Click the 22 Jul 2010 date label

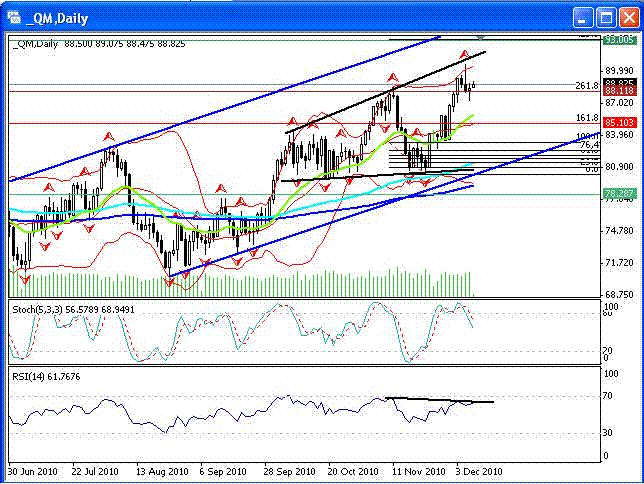click(95, 471)
